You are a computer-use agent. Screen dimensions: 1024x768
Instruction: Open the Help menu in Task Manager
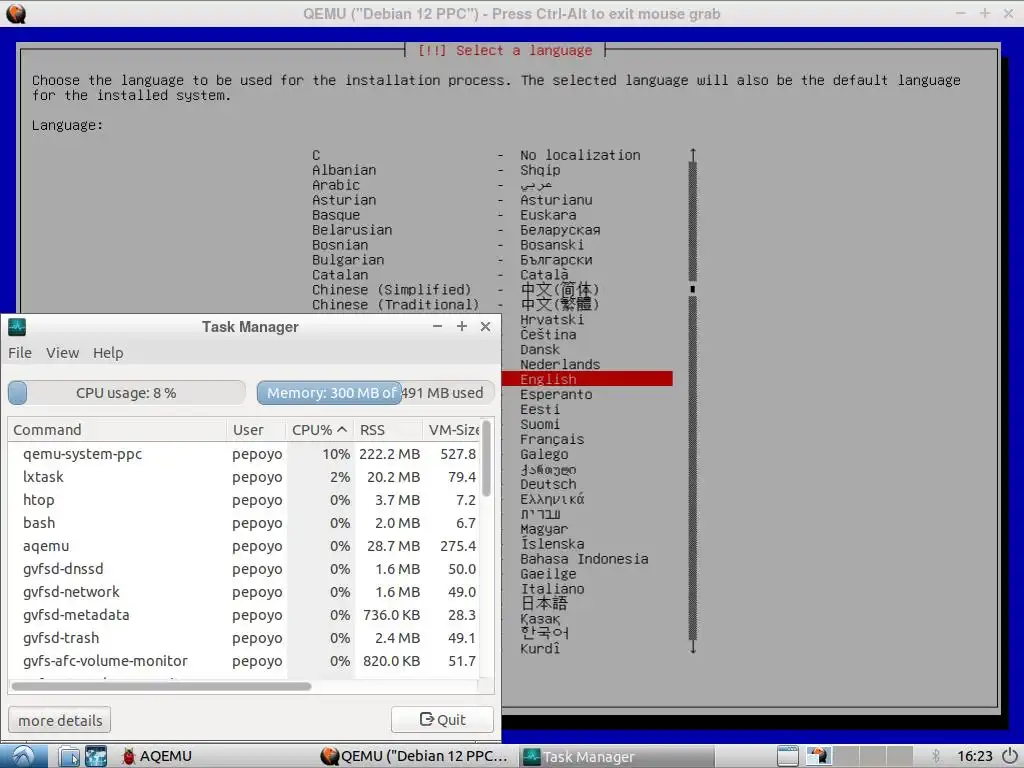click(x=108, y=353)
